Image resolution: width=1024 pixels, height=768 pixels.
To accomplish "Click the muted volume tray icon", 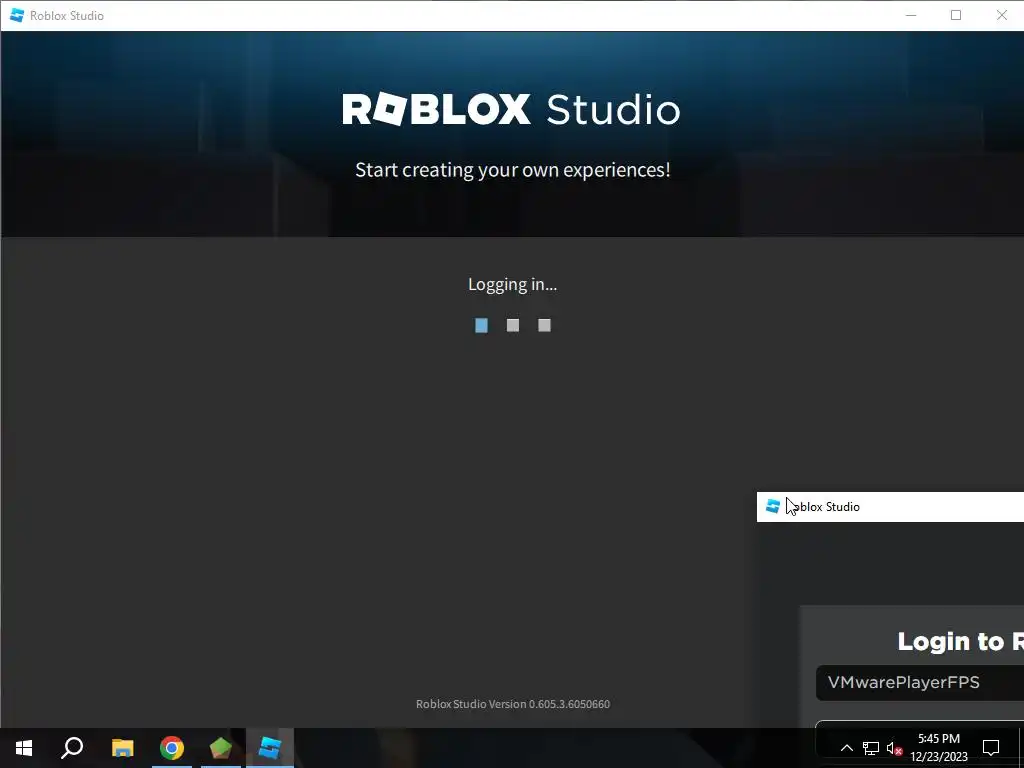I will (894, 748).
